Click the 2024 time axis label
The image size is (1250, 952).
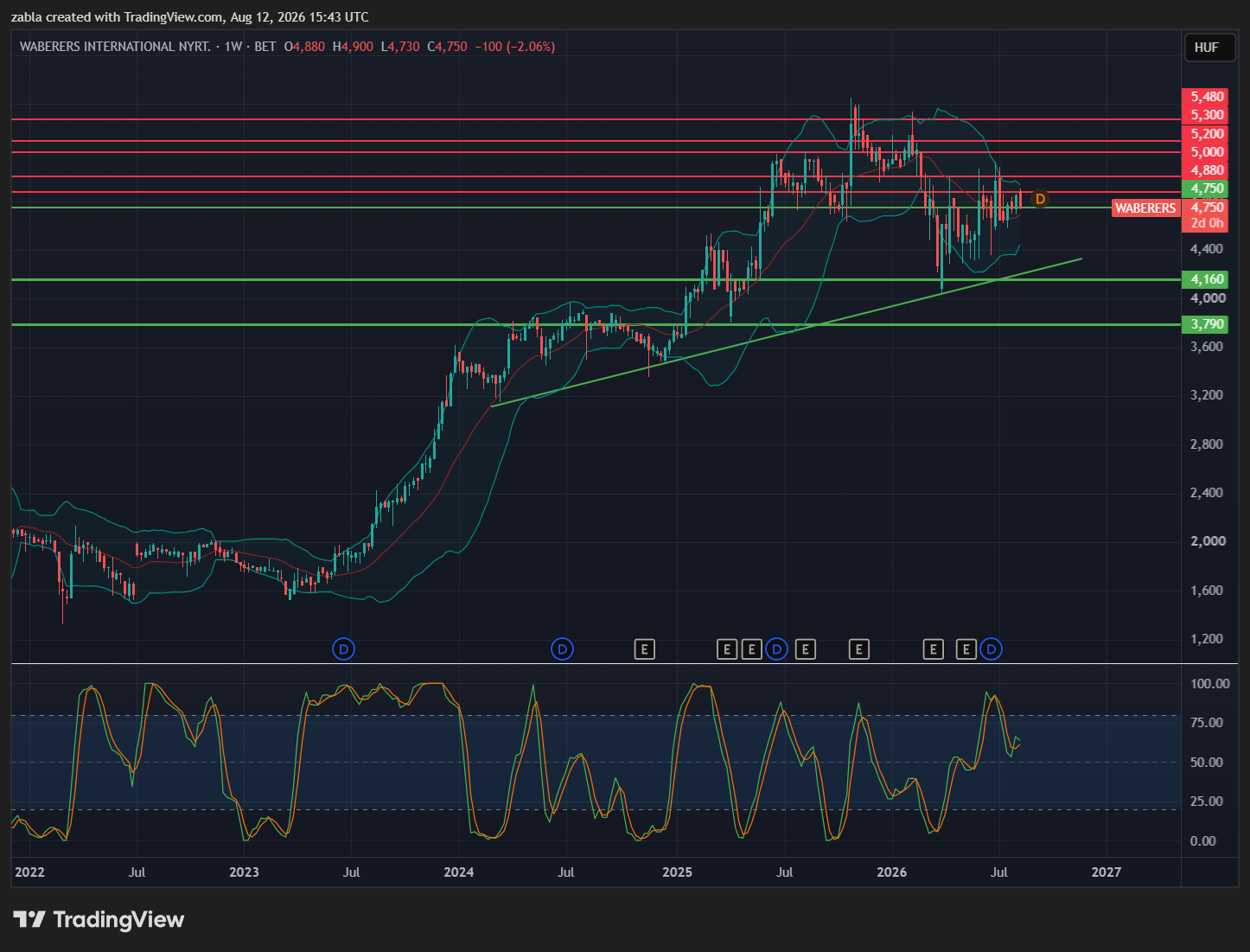click(x=458, y=872)
